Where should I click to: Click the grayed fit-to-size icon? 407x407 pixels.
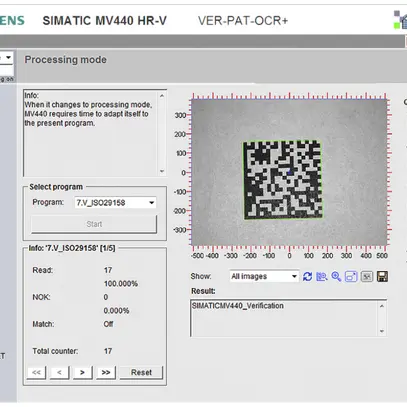pos(367,276)
